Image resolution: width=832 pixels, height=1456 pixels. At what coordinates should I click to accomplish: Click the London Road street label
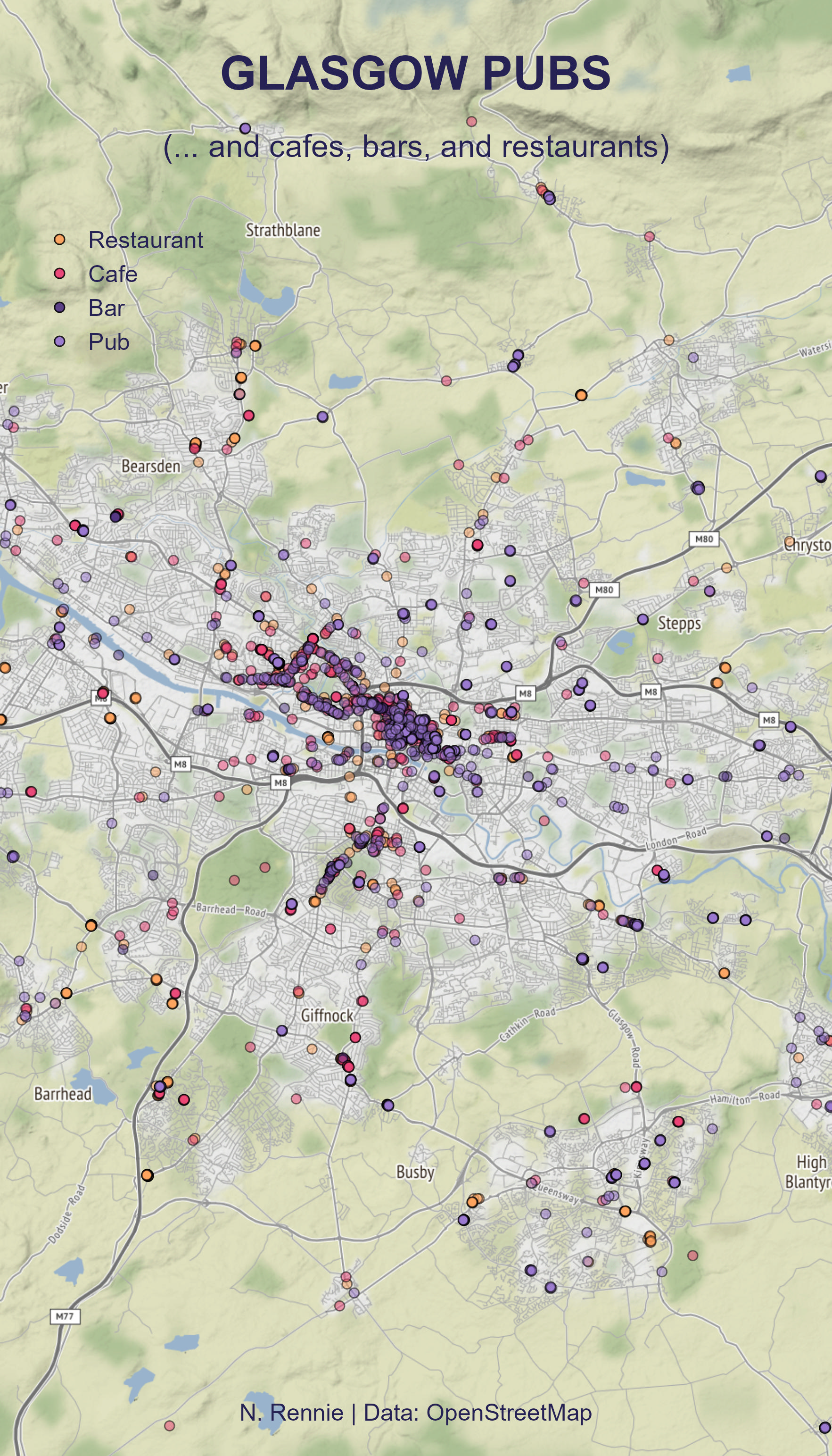coord(676,839)
